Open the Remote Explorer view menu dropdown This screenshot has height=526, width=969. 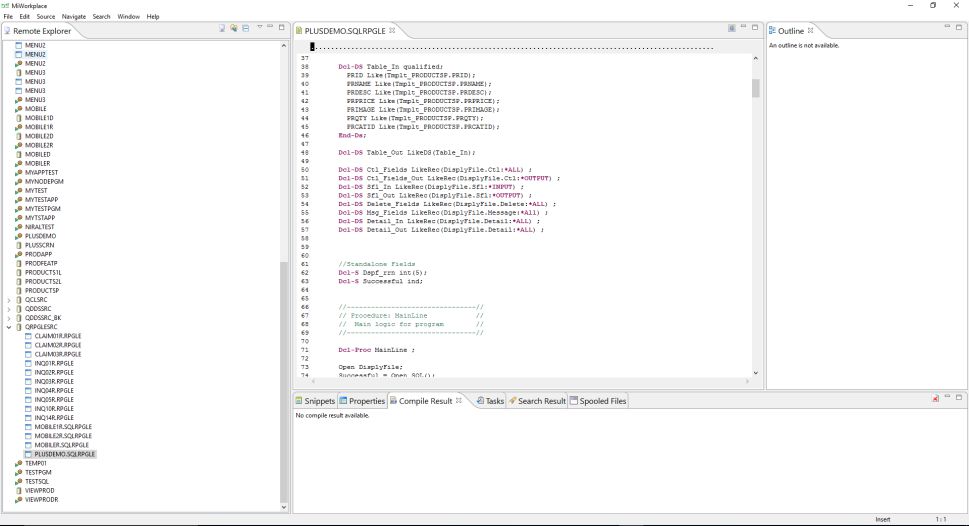click(260, 27)
